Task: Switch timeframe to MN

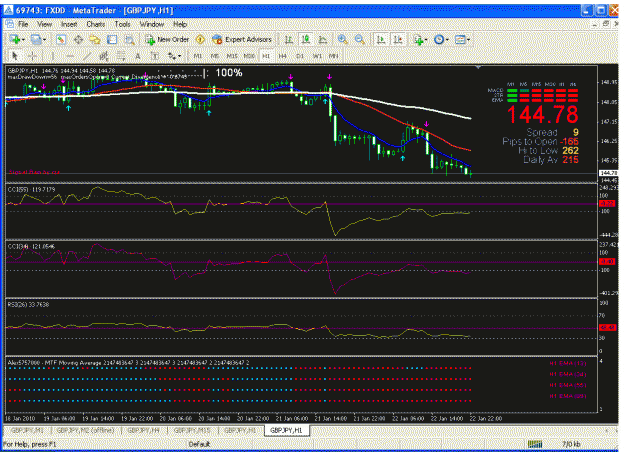Action: [333, 56]
